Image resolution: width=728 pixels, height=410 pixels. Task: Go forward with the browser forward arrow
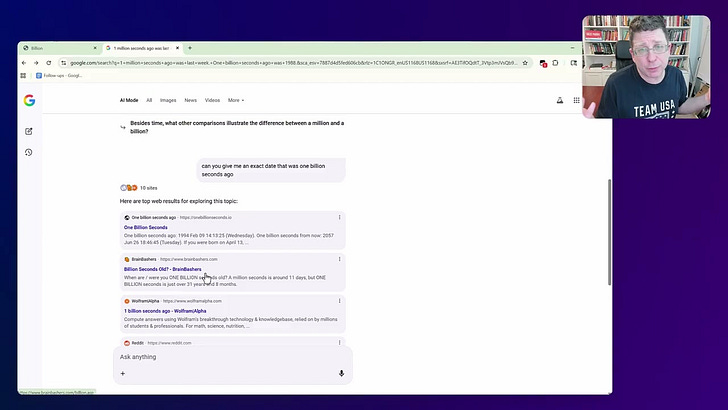pos(36,63)
